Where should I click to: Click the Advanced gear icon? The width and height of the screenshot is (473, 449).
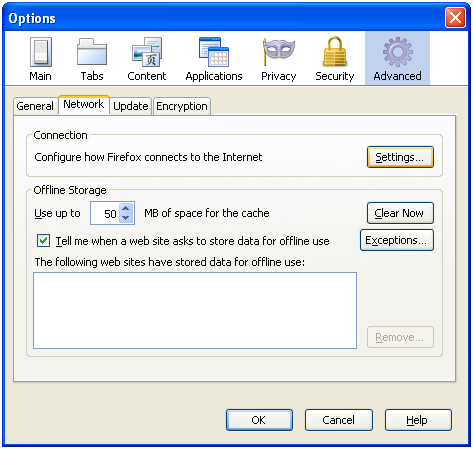(397, 52)
